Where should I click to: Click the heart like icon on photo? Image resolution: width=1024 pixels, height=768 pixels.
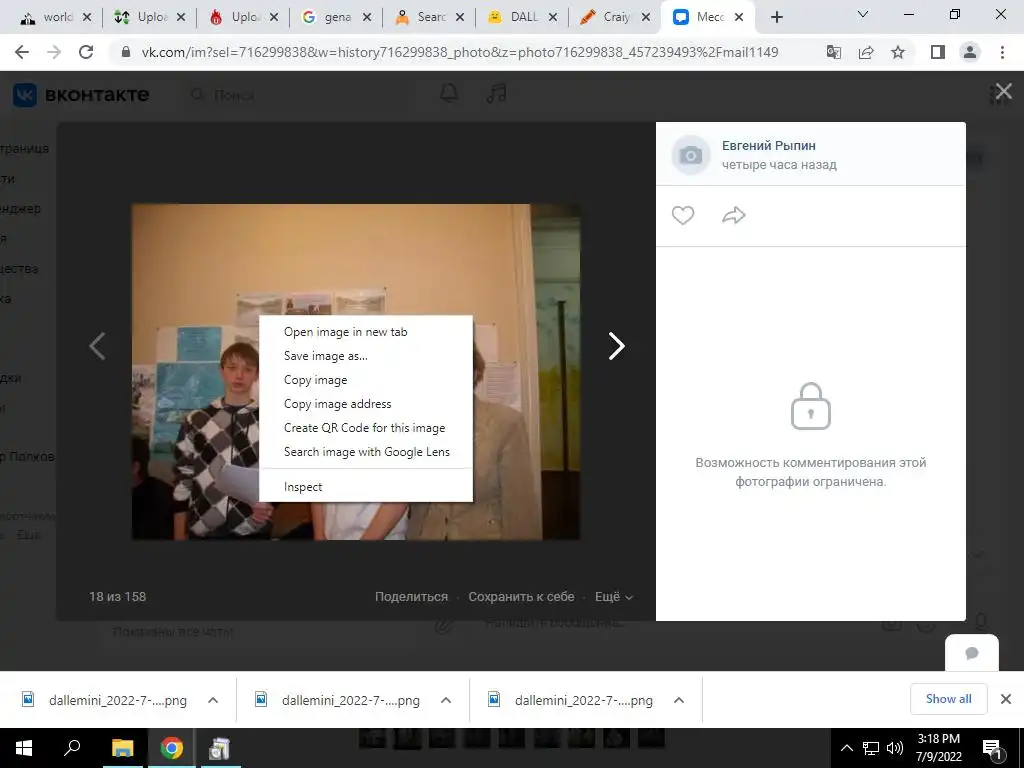coord(682,216)
